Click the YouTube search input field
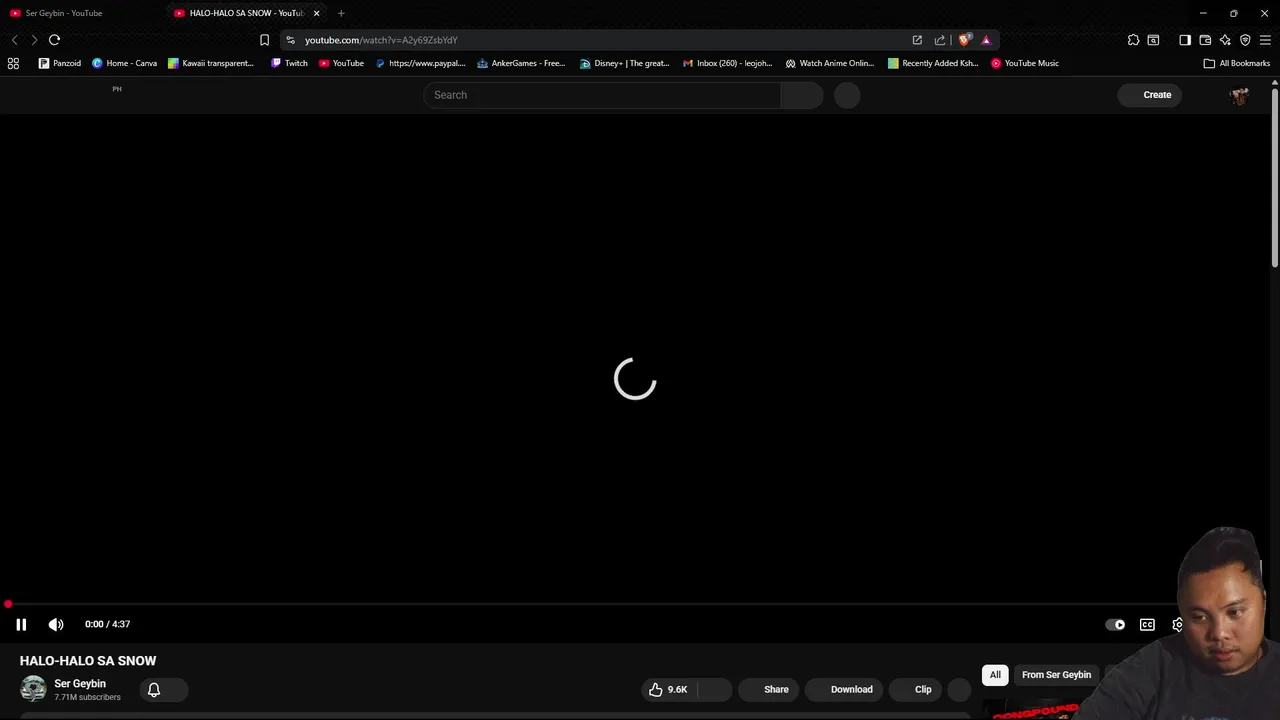The image size is (1280, 720). 602,95
